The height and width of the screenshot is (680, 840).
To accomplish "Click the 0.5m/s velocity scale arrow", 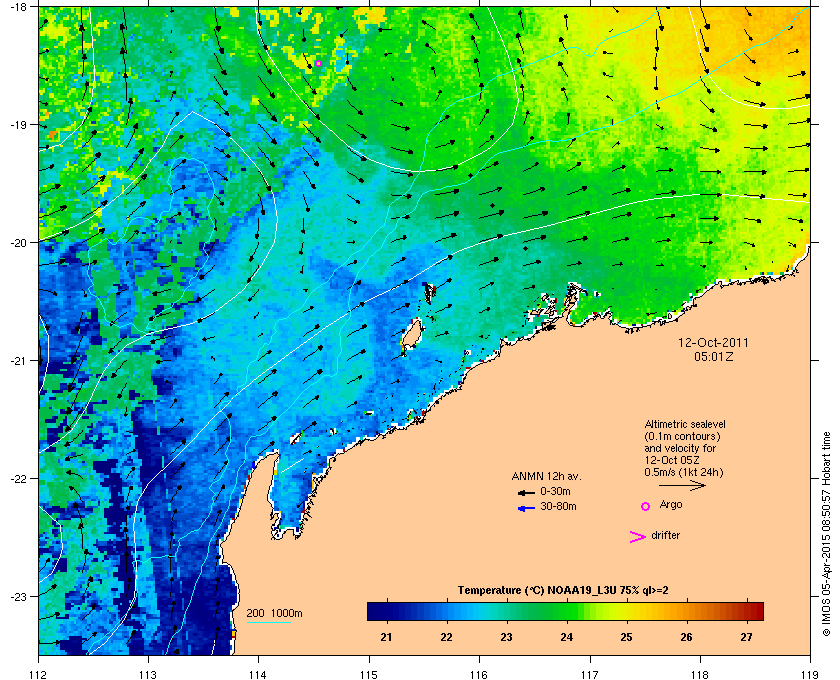I will (682, 486).
